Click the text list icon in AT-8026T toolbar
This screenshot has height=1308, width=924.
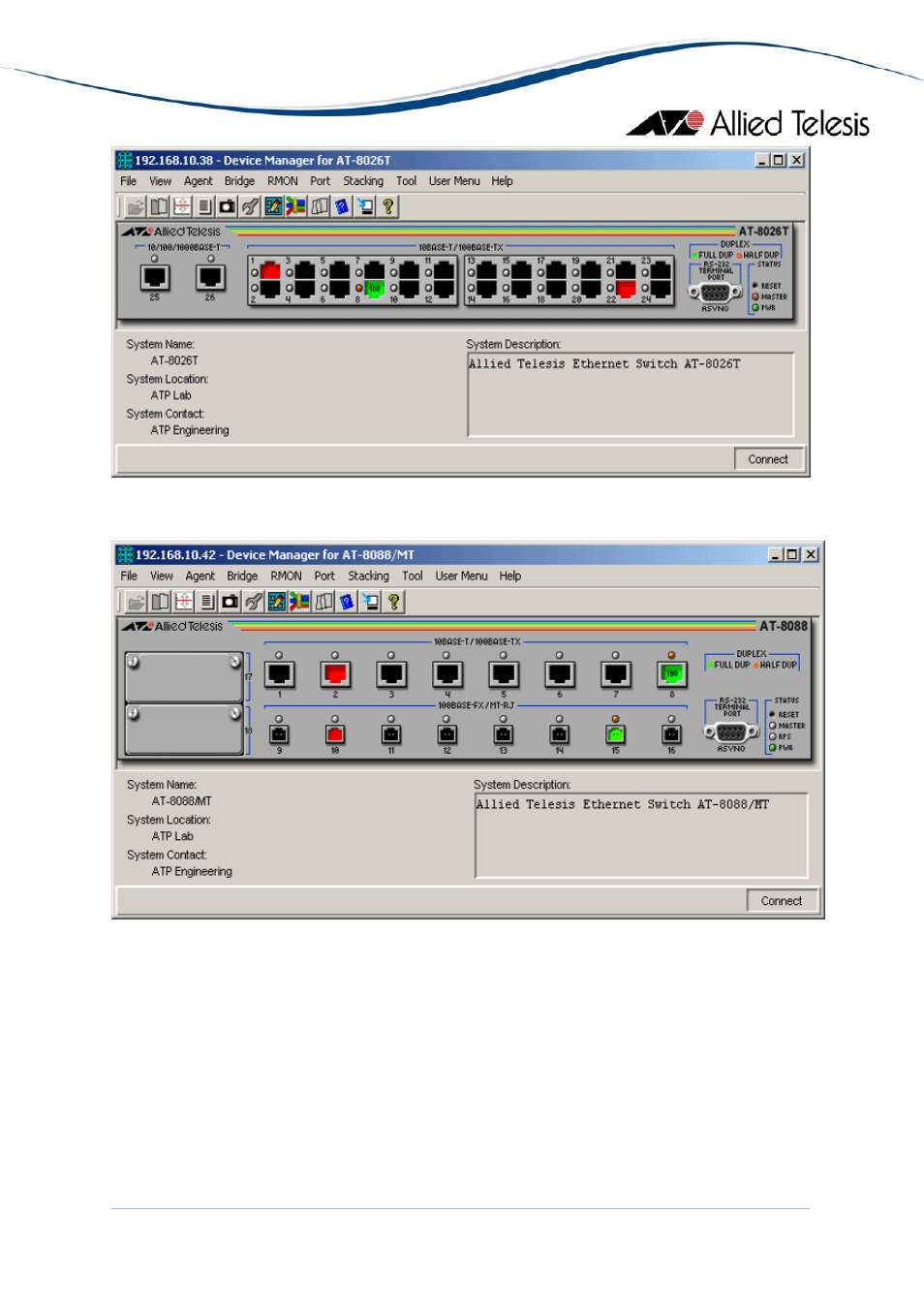click(204, 206)
